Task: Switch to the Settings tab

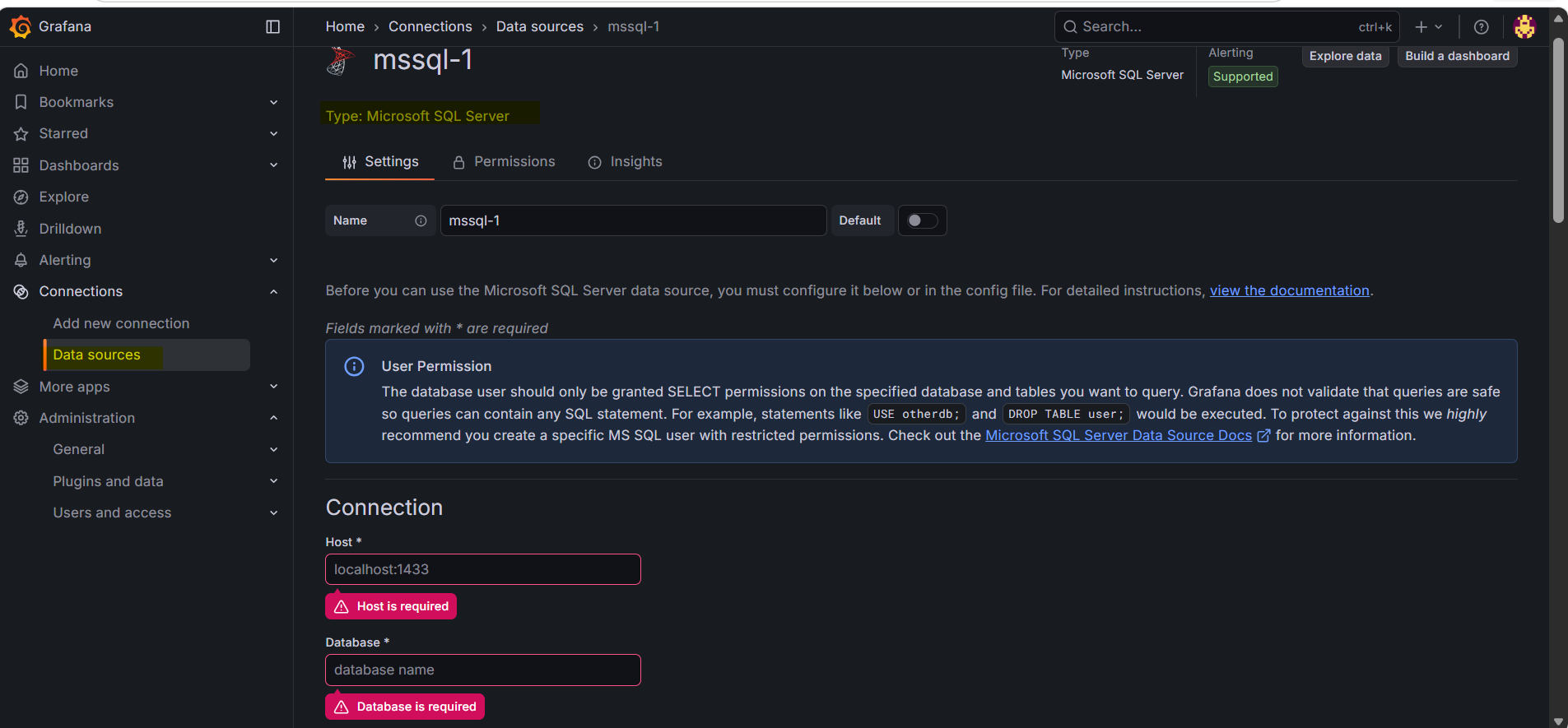Action: pos(380,162)
